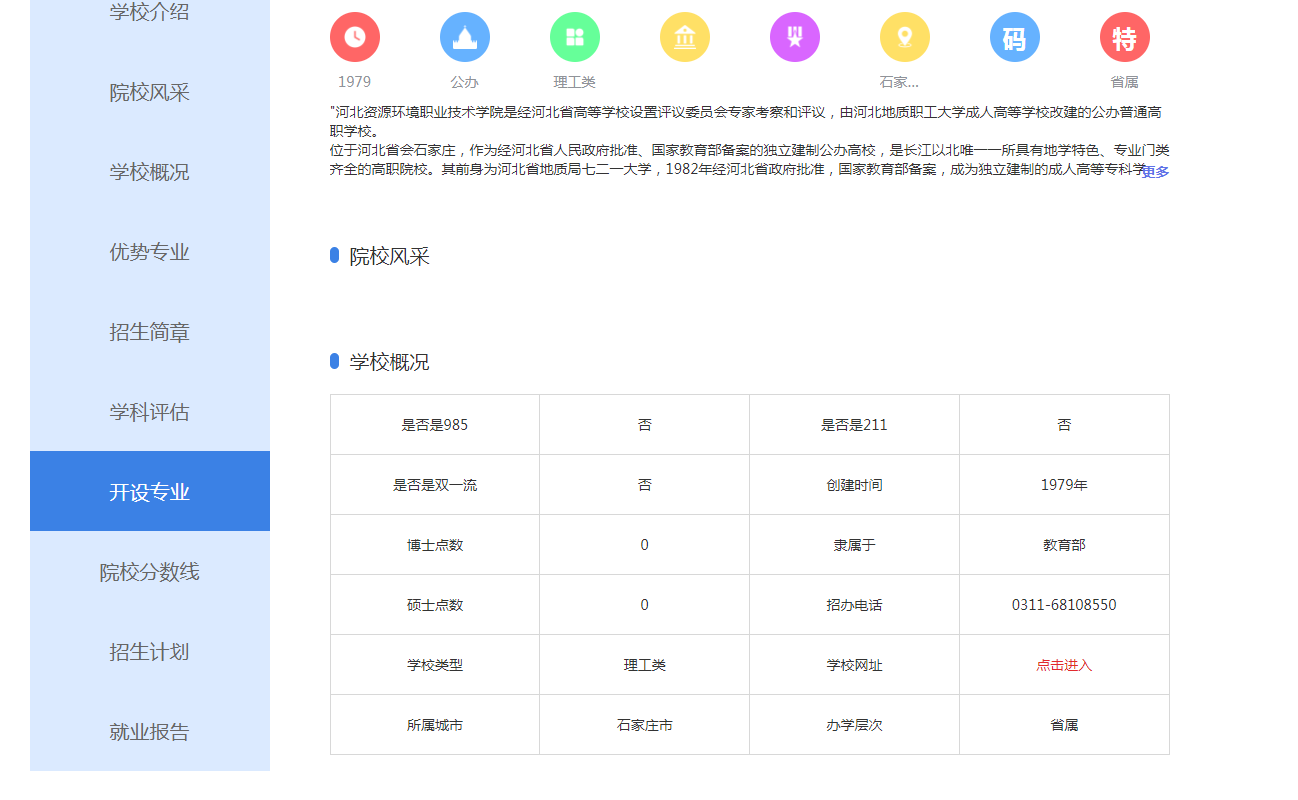Click the 公办 label under the building icon

pyautogui.click(x=464, y=82)
